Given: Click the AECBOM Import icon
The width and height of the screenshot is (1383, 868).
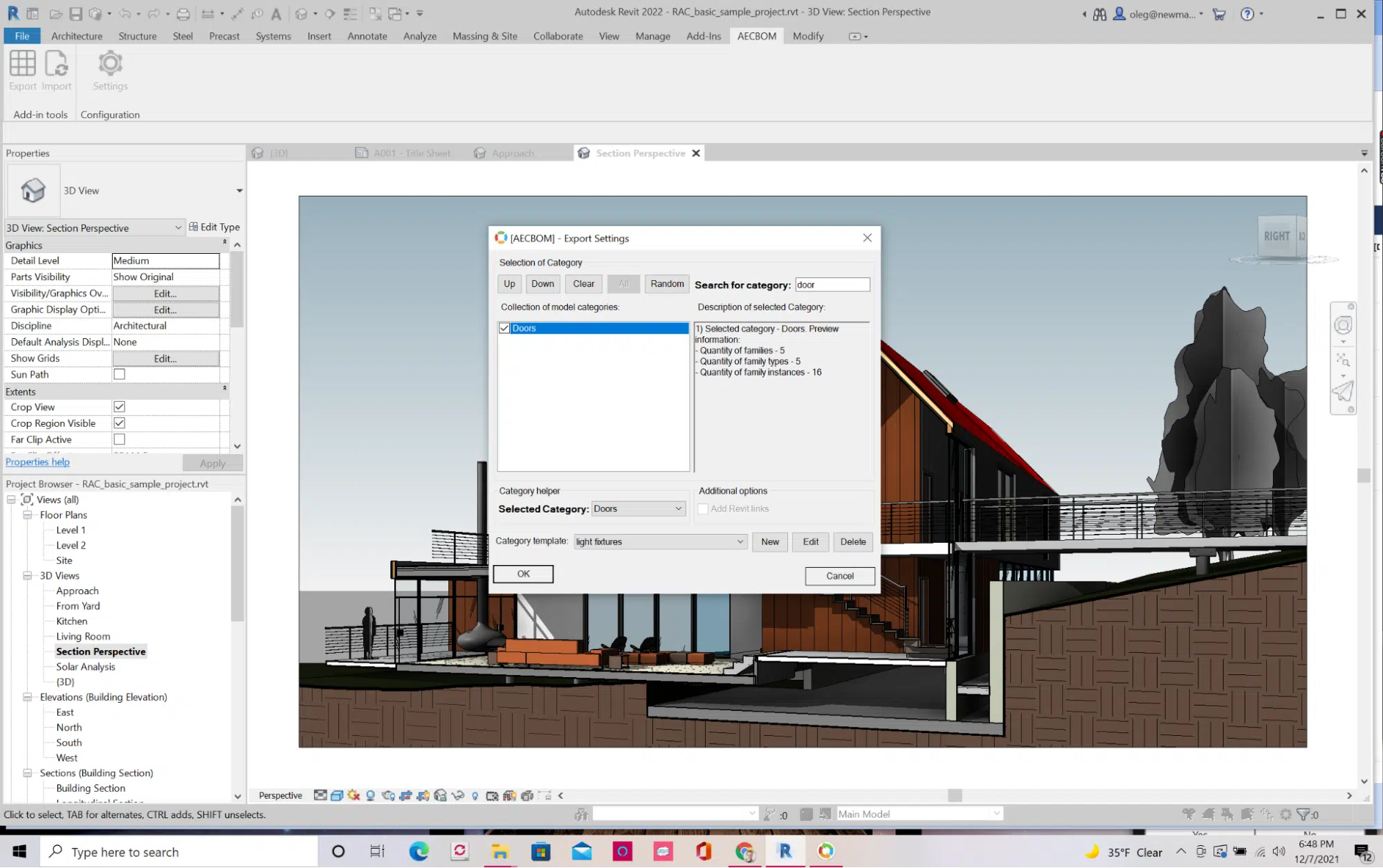Looking at the screenshot, I should pyautogui.click(x=56, y=64).
